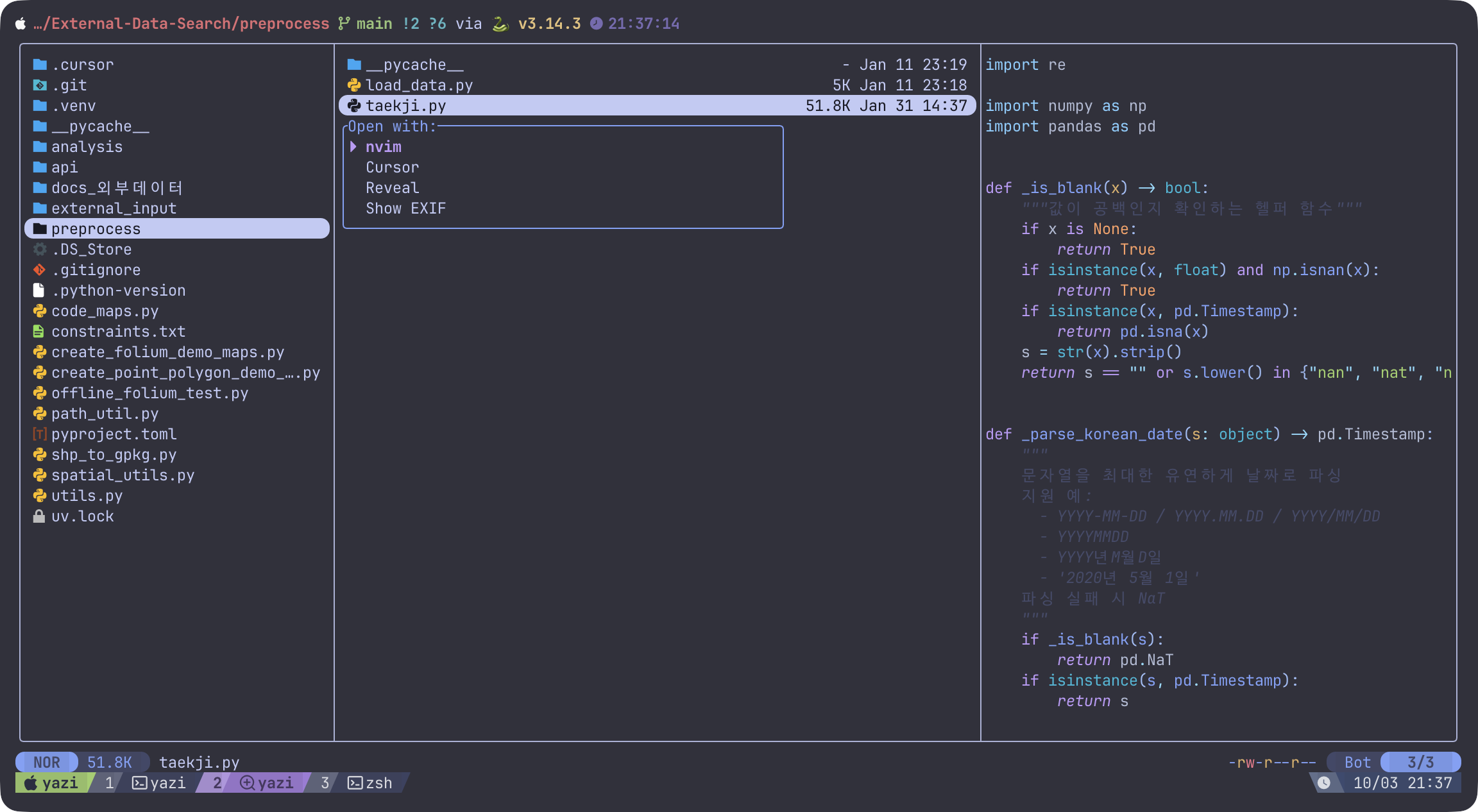Click the Python icon beside load_data.py
The image size is (1478, 812).
354,85
